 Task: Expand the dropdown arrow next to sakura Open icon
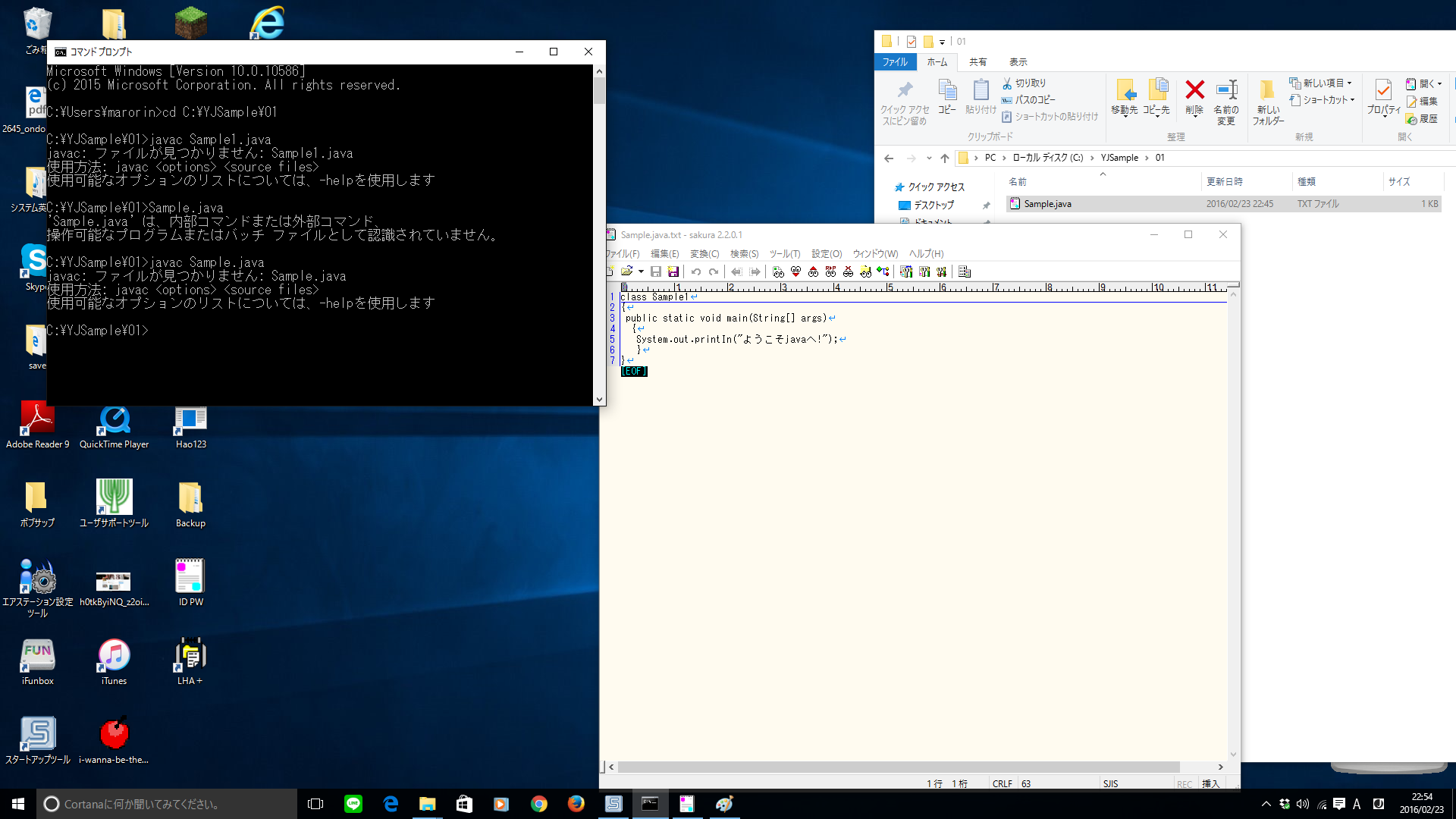tap(641, 271)
